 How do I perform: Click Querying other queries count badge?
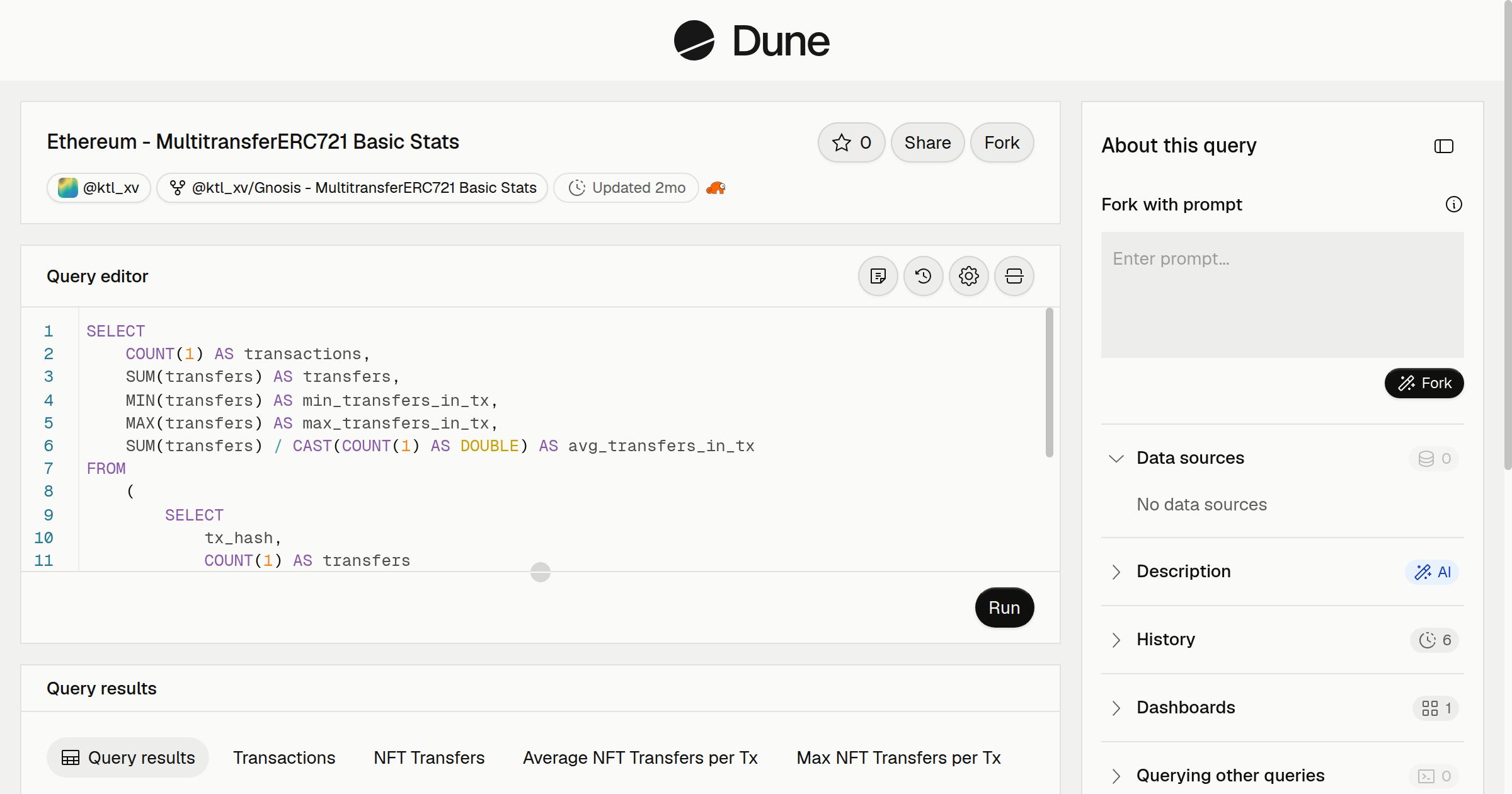coord(1434,776)
